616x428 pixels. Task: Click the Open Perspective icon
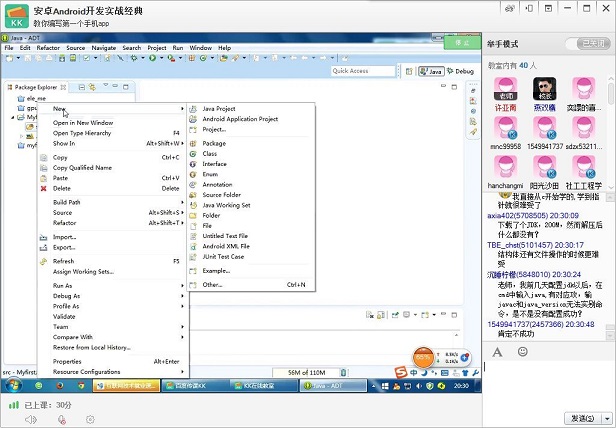tap(409, 71)
